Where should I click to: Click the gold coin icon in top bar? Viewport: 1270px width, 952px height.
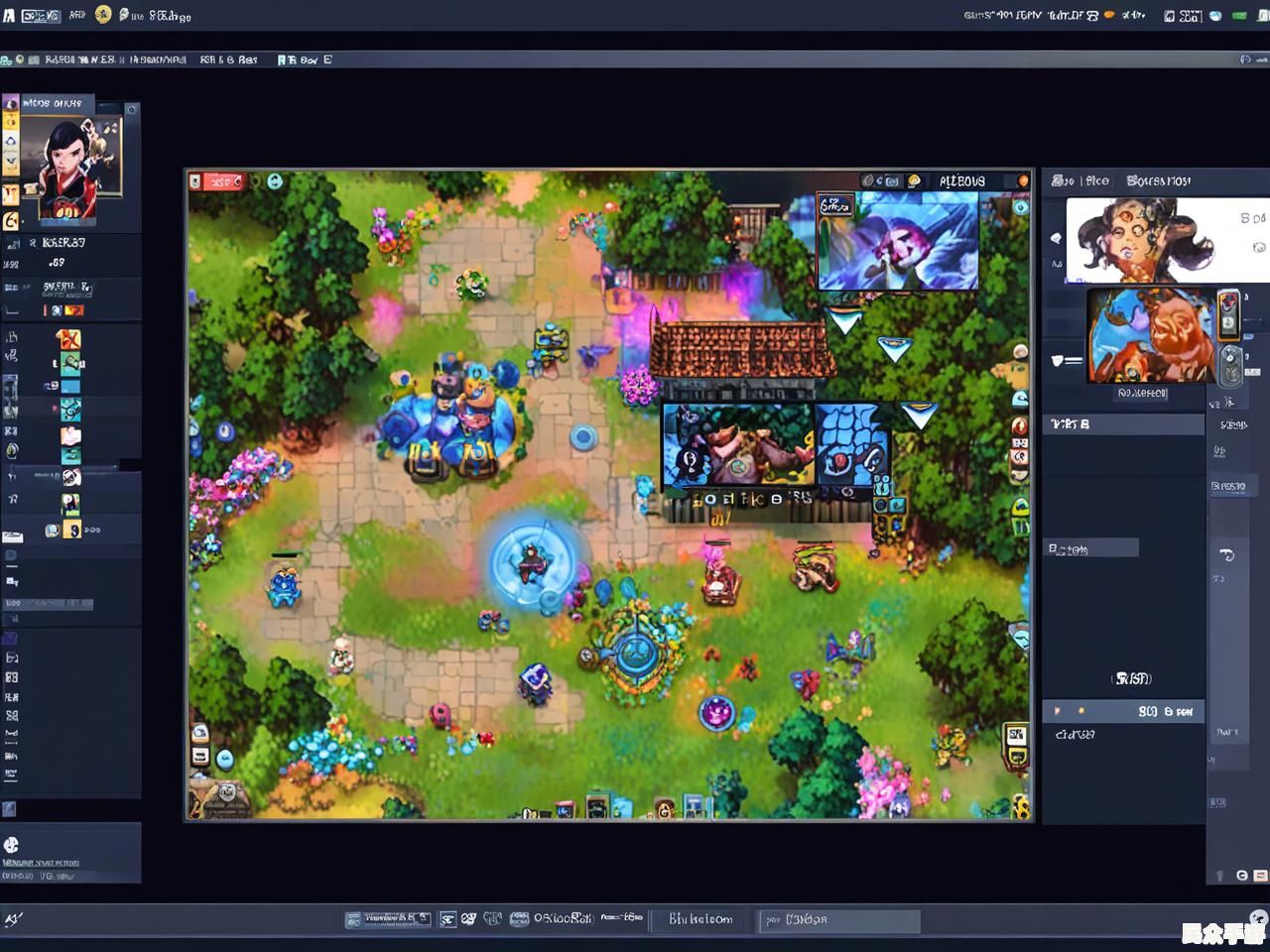coord(103,14)
